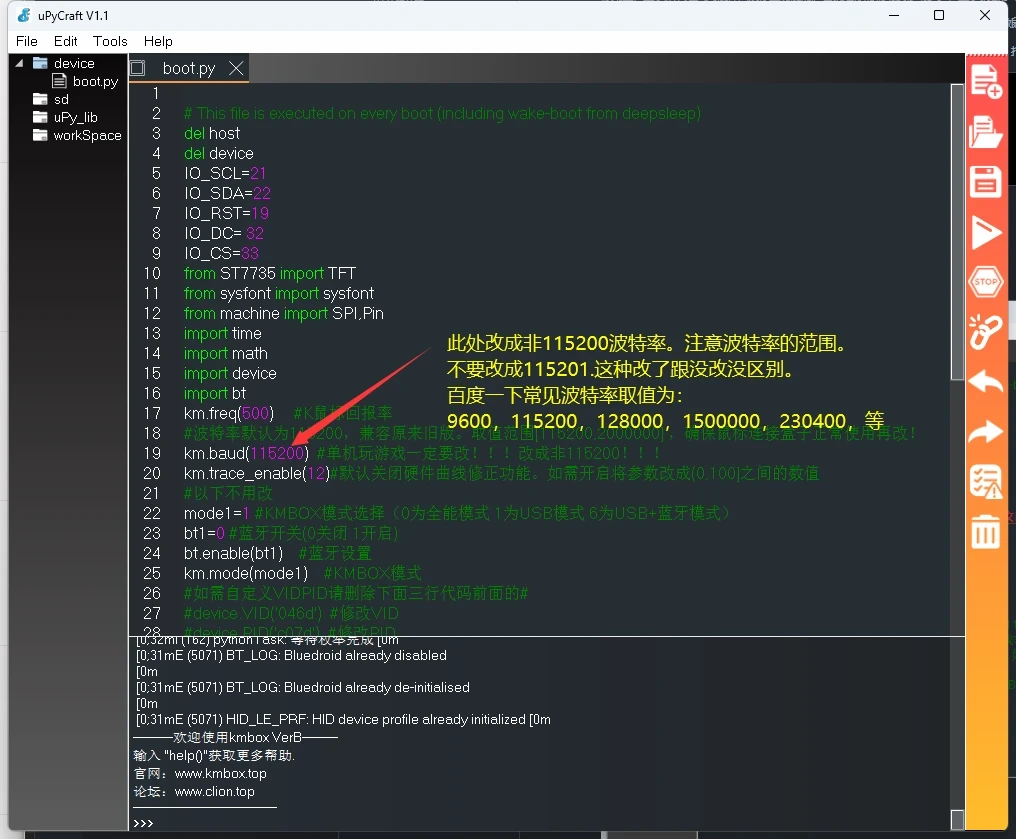Screen dimensions: 1016x839
Task: Select boot.py in the device tree
Action: (95, 81)
